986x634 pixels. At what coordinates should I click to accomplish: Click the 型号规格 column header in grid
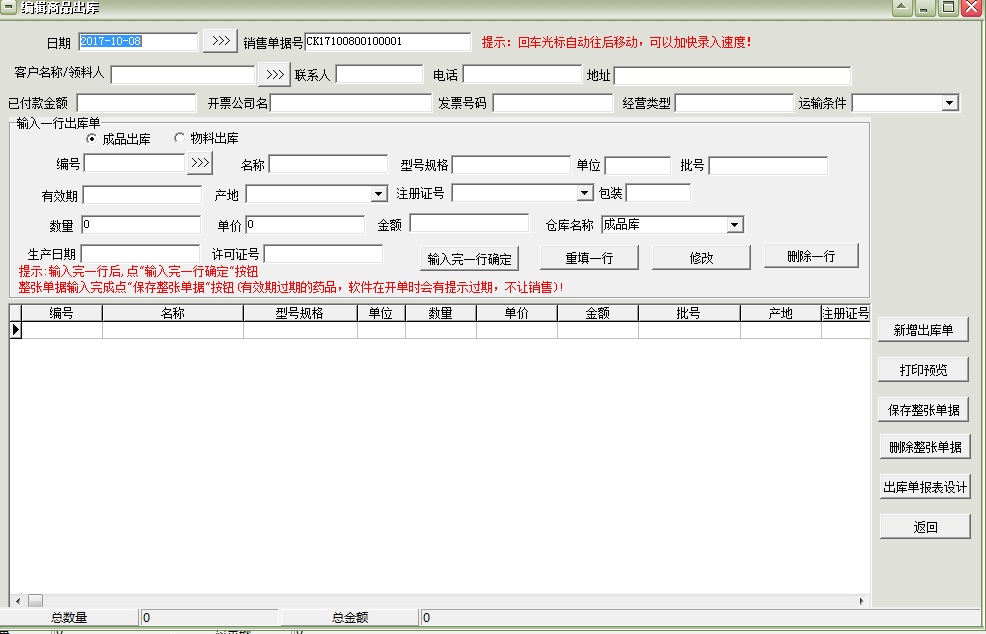[x=301, y=313]
